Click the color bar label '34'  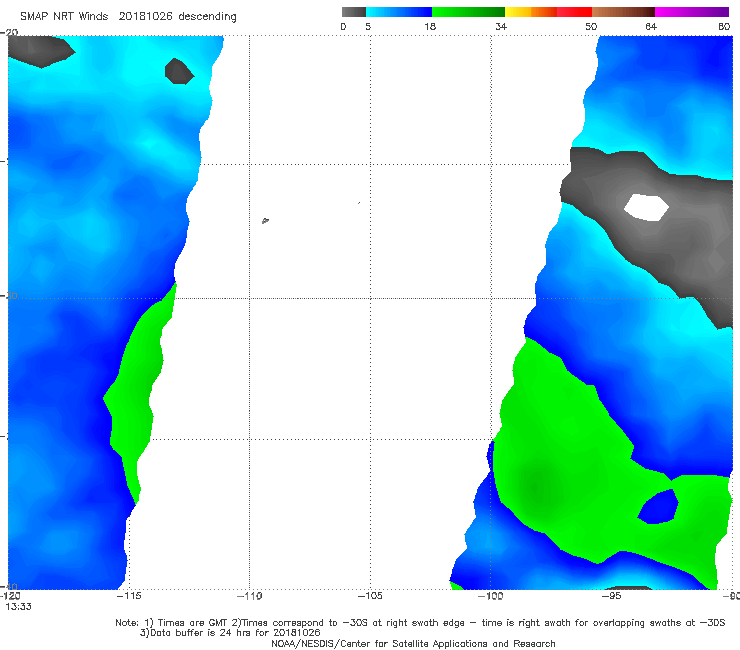pos(501,27)
